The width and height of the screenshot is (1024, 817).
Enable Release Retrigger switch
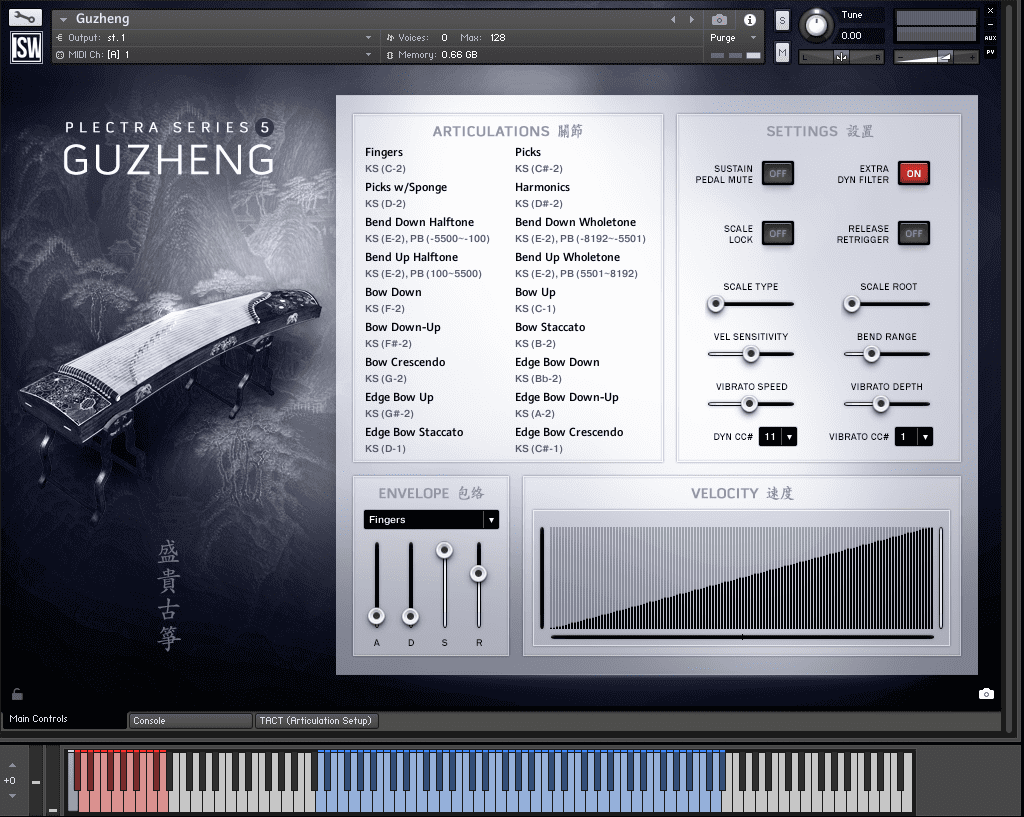[914, 234]
